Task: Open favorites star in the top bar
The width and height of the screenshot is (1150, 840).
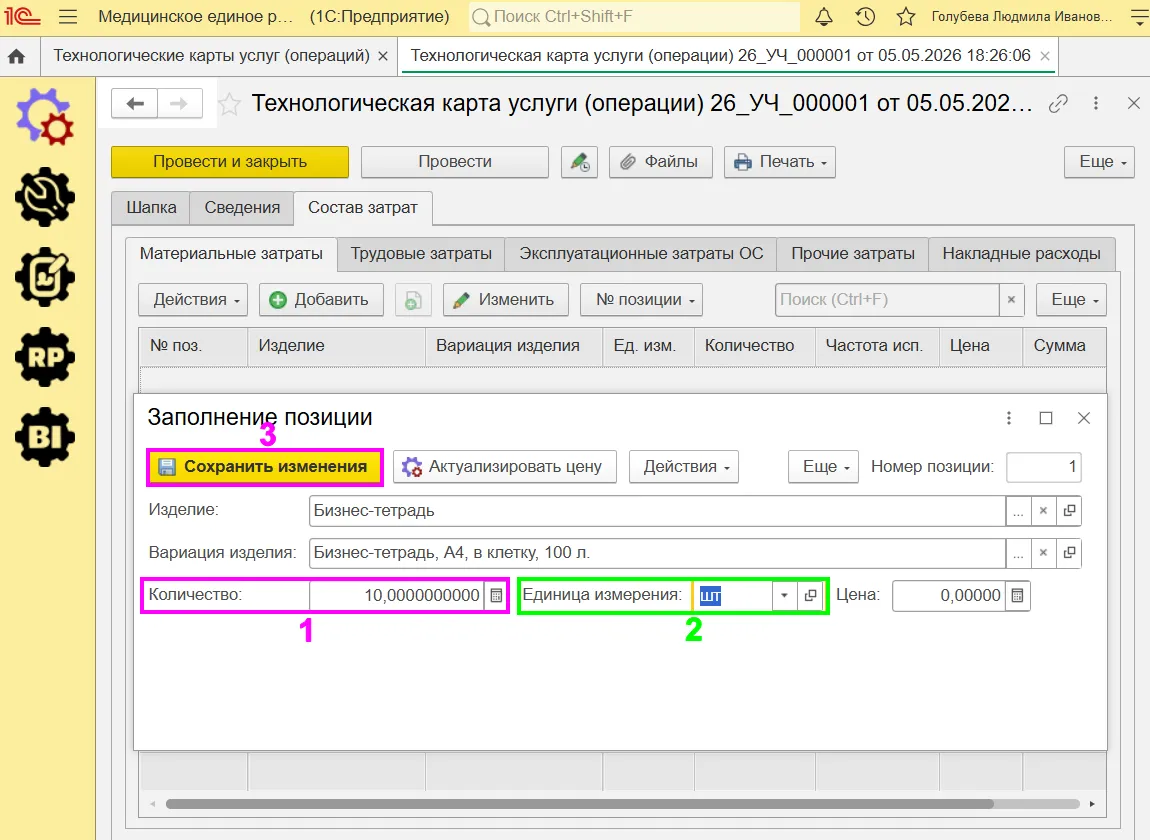Action: point(906,16)
